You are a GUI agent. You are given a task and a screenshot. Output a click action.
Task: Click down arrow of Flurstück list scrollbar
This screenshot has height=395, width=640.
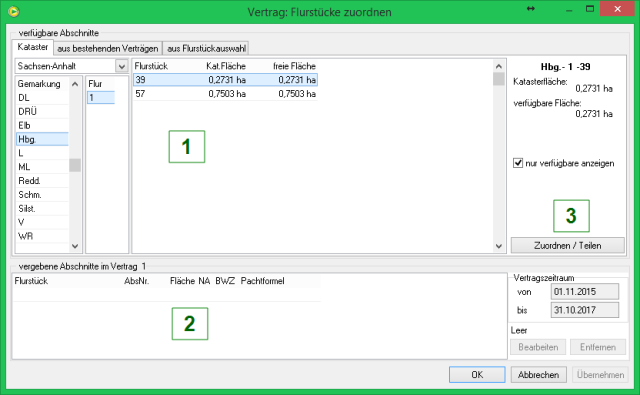click(499, 246)
